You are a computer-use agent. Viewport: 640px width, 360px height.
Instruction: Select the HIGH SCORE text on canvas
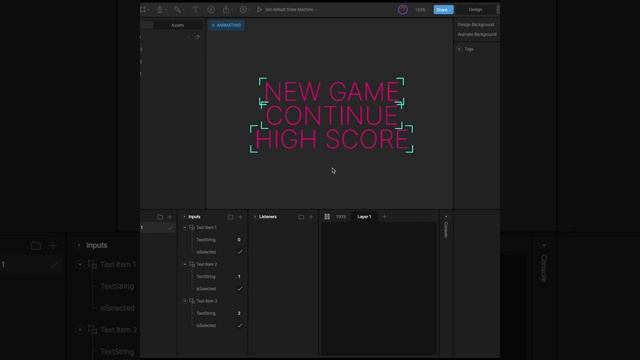331,139
